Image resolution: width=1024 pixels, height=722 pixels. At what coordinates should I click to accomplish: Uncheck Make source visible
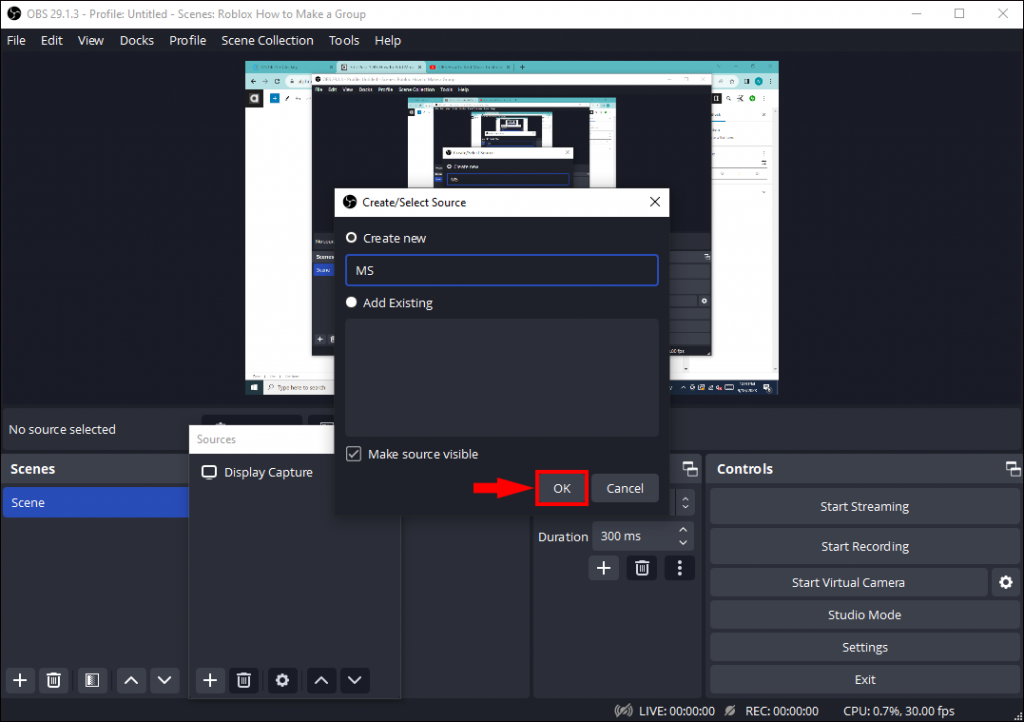(353, 453)
